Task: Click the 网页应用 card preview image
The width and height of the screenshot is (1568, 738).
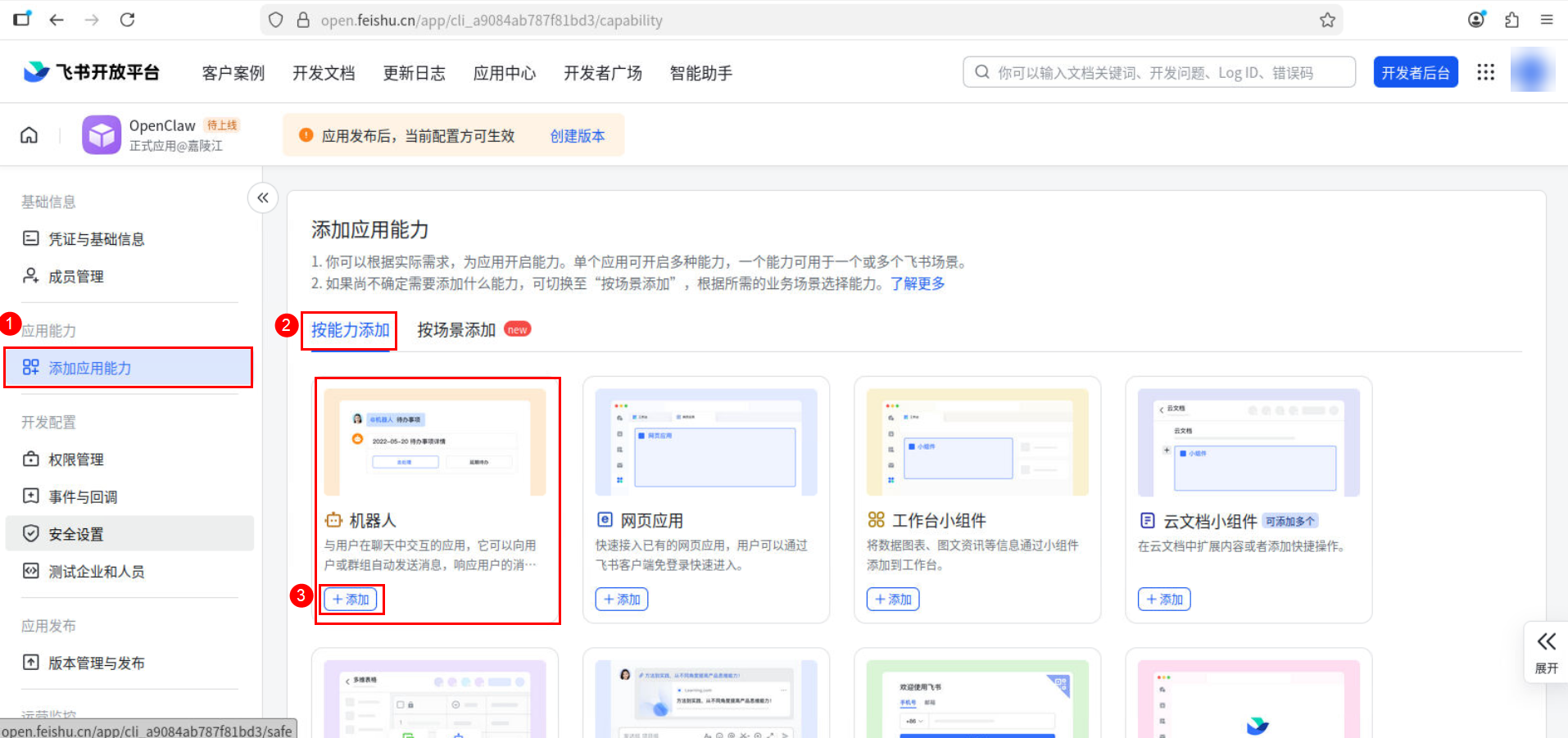Action: (706, 442)
